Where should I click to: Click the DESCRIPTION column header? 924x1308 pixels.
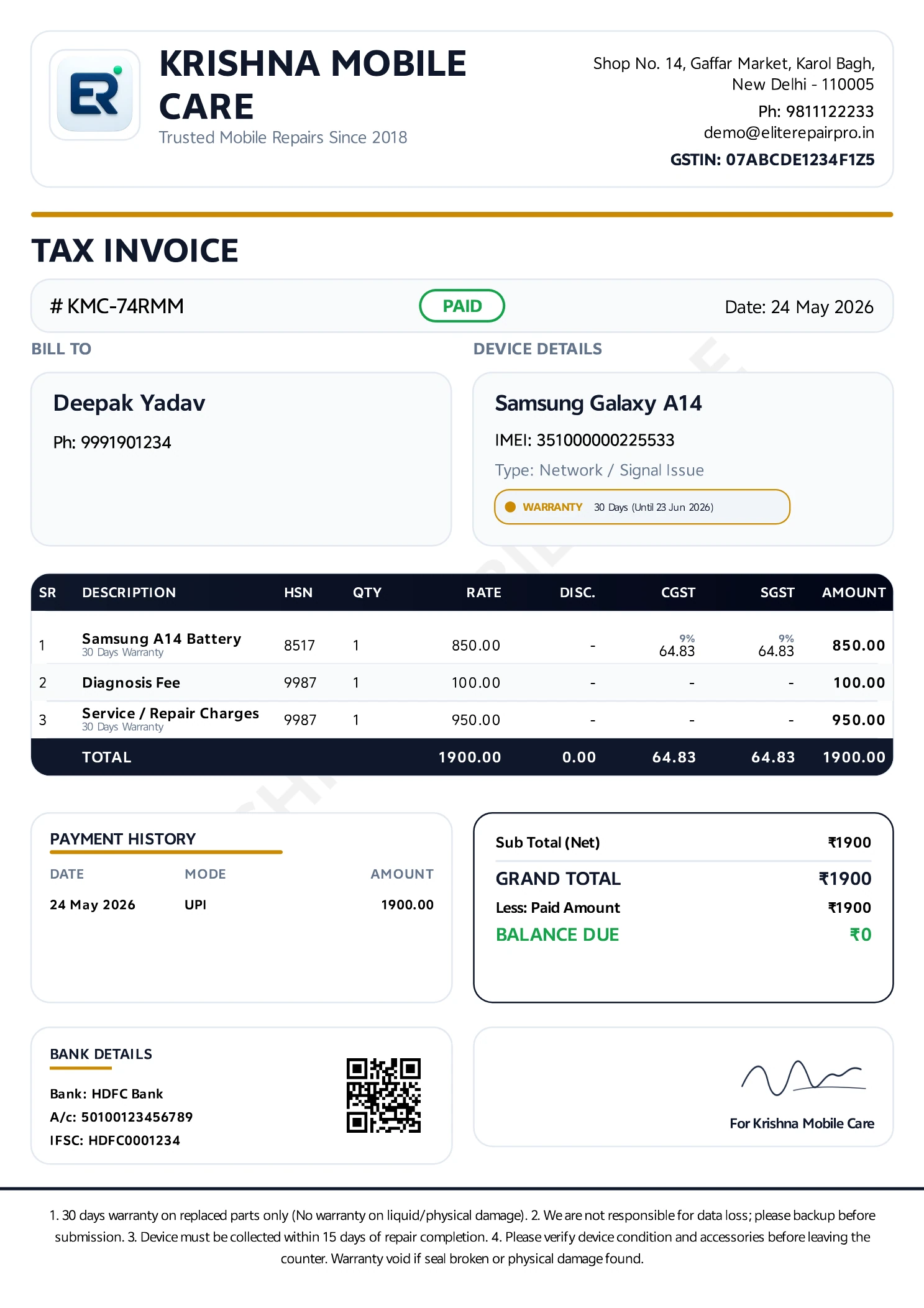(x=129, y=593)
